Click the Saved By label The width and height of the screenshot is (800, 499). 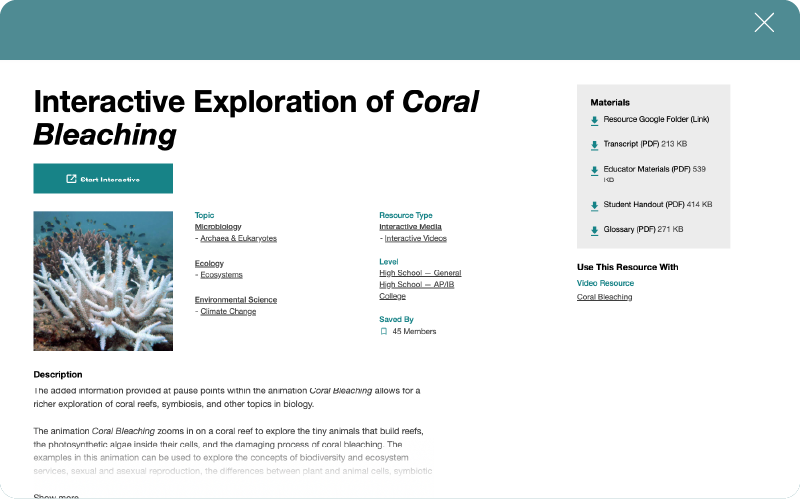(396, 319)
